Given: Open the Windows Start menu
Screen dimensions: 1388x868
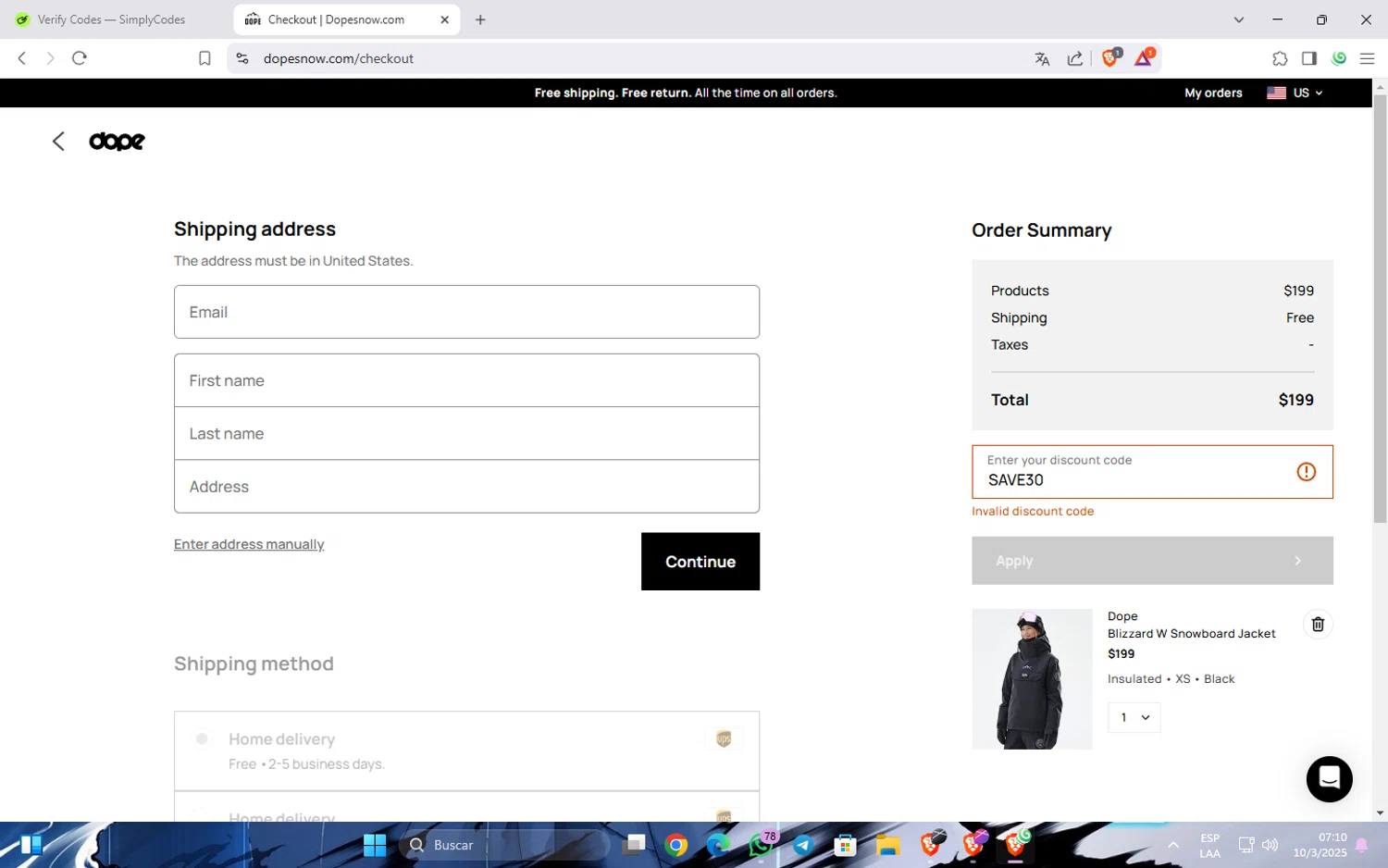Looking at the screenshot, I should click(375, 845).
